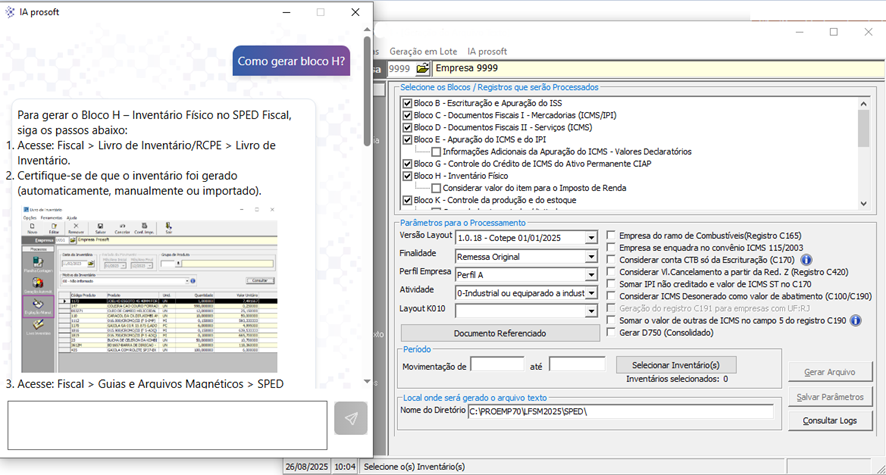Screen dimensions: 886x475
Task: Open the IA prosoft menu item
Action: tap(487, 51)
